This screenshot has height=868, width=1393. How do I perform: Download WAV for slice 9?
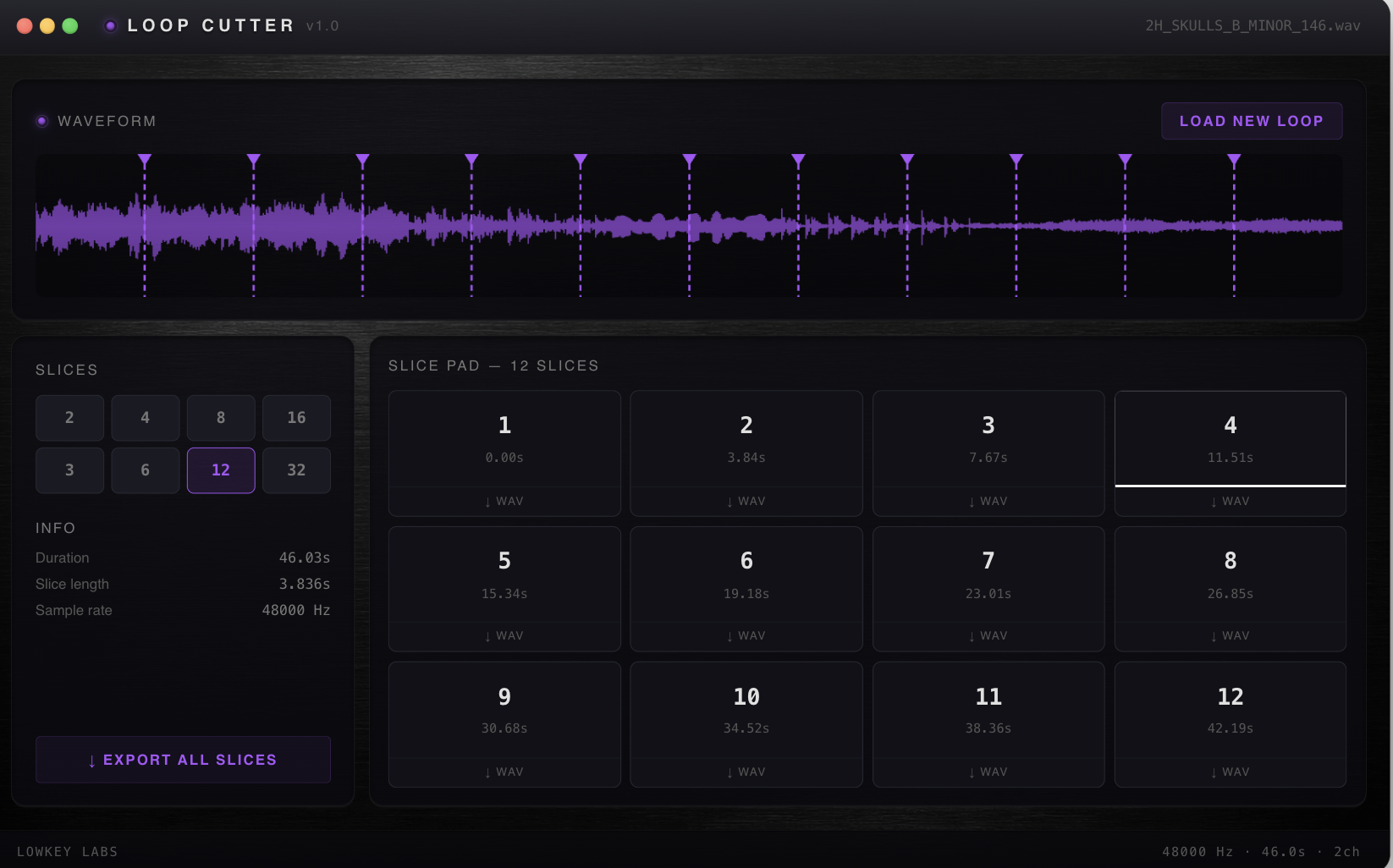coord(504,772)
